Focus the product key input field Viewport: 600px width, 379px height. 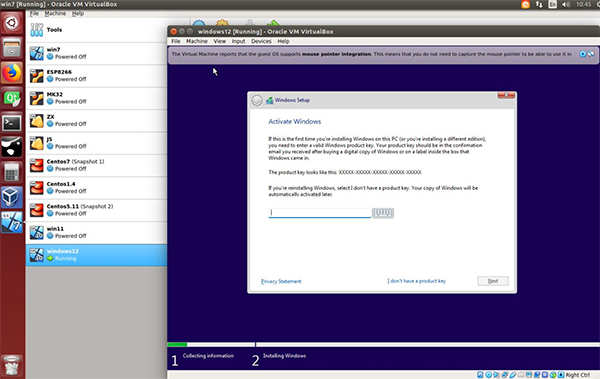pos(320,213)
